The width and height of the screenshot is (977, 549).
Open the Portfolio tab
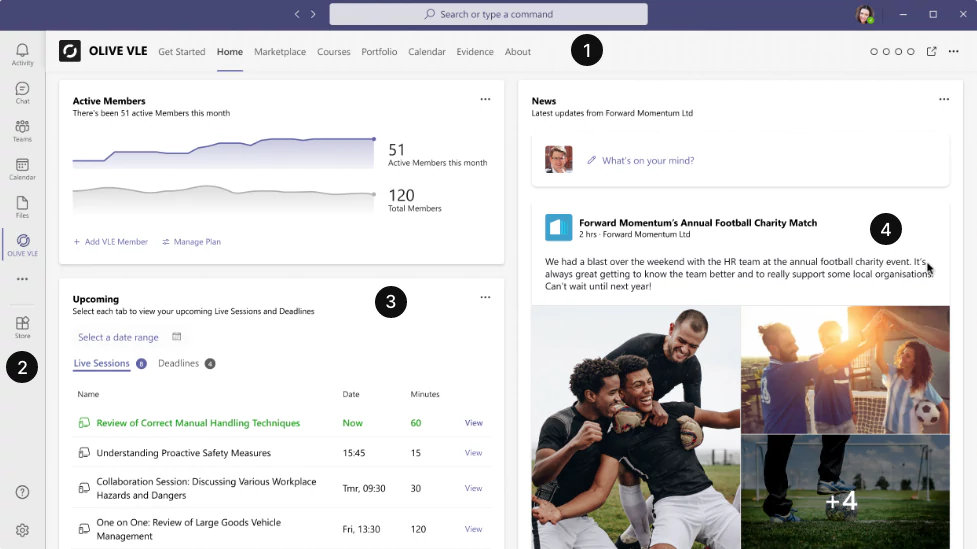click(x=379, y=52)
